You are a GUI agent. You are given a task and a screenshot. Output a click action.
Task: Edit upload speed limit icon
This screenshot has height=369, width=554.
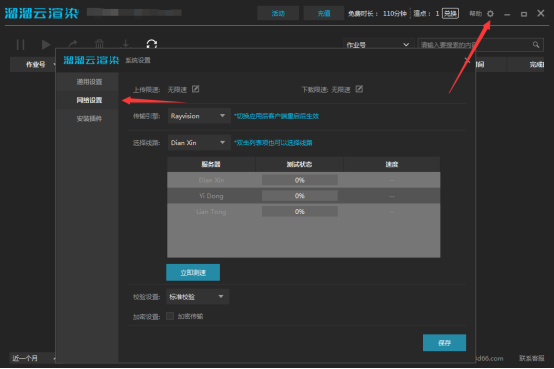pyautogui.click(x=195, y=89)
